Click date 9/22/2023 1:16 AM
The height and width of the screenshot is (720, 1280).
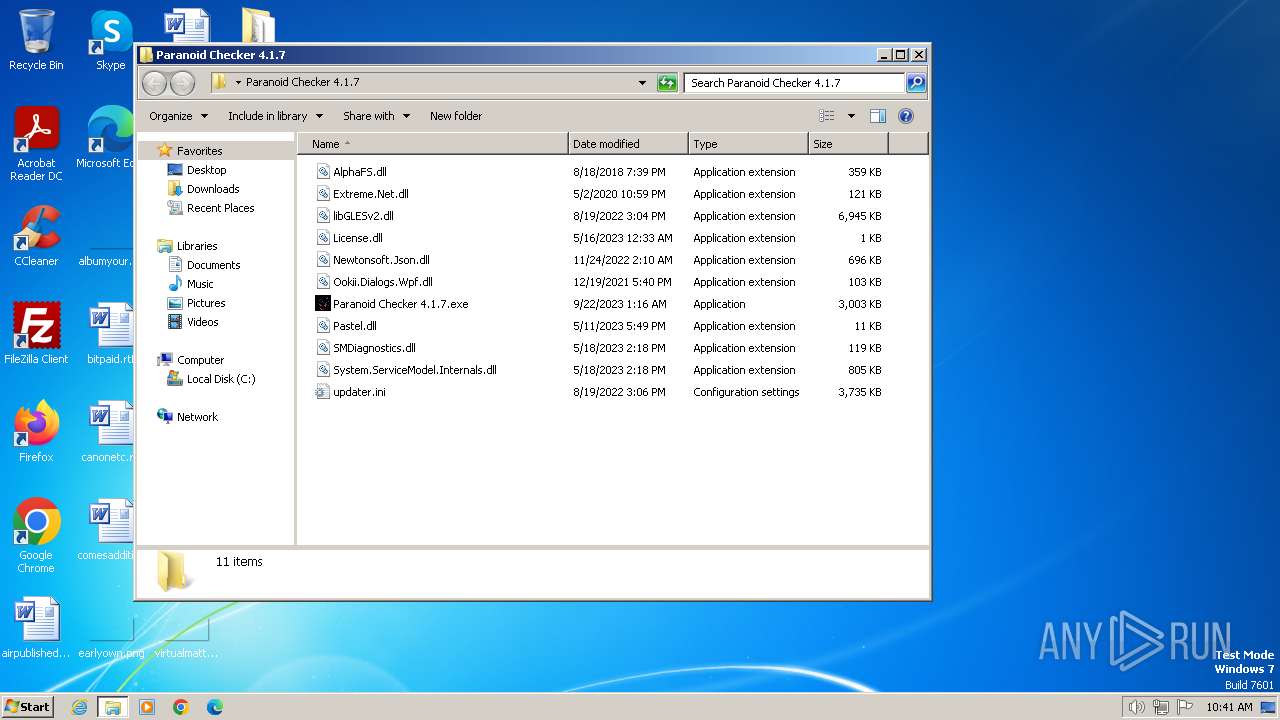[619, 304]
